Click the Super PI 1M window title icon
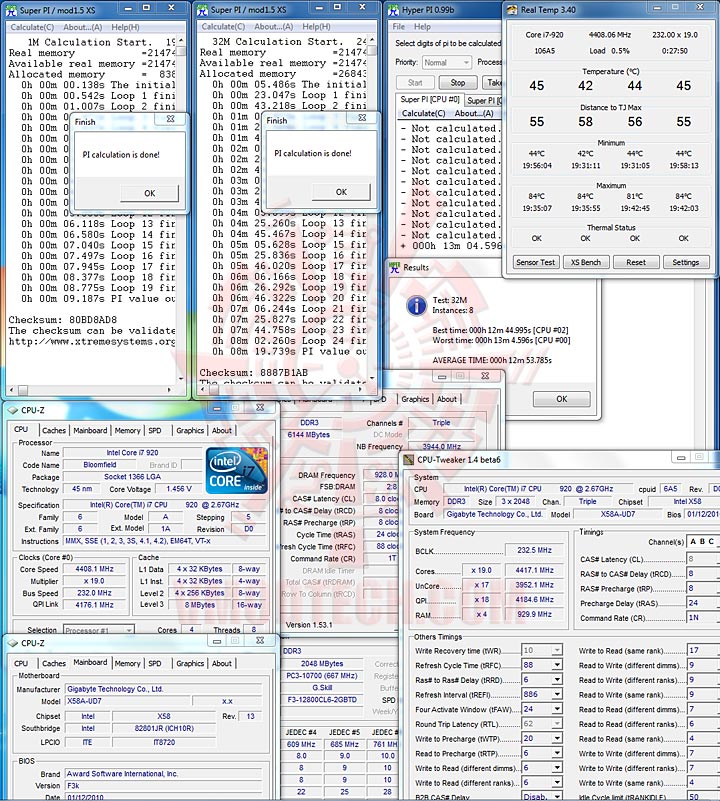 11,10
